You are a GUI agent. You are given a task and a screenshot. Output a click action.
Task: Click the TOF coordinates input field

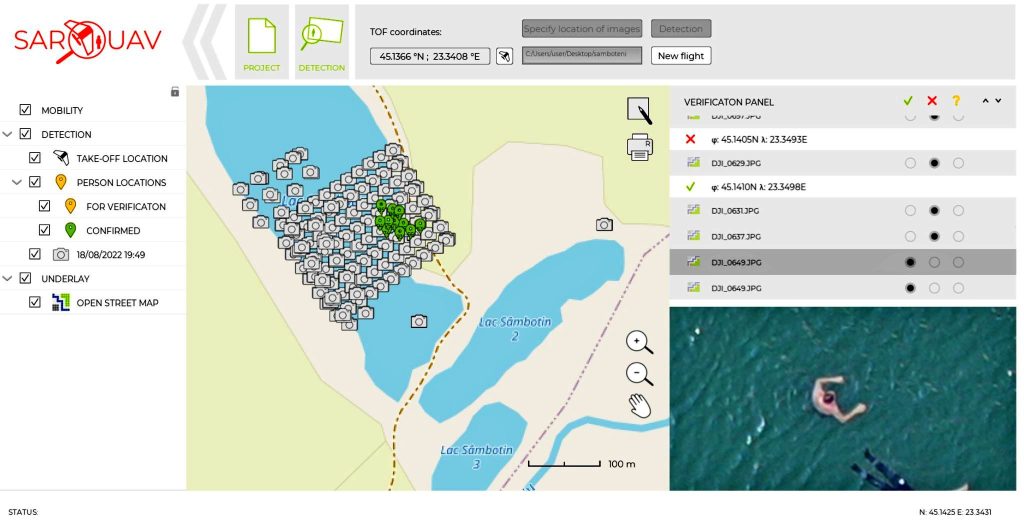coord(430,56)
